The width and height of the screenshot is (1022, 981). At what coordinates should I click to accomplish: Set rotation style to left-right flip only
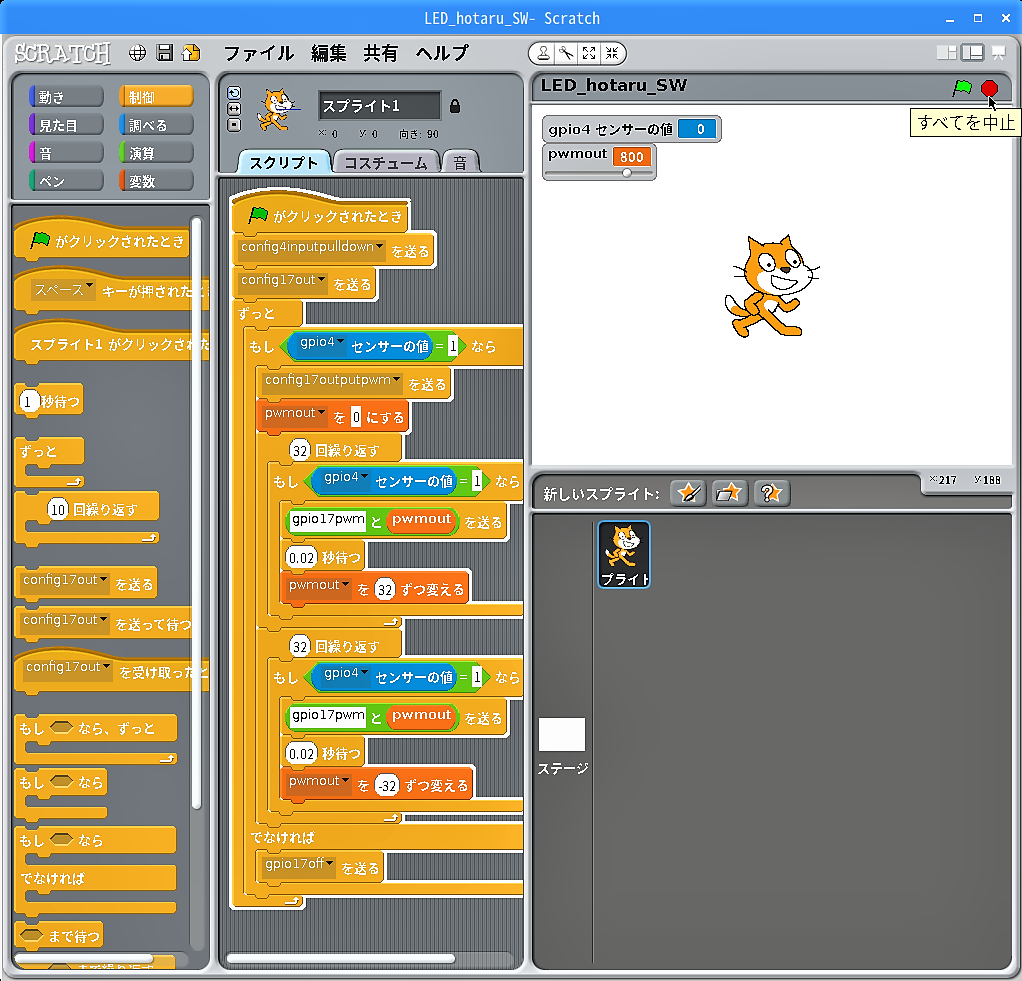(x=234, y=109)
